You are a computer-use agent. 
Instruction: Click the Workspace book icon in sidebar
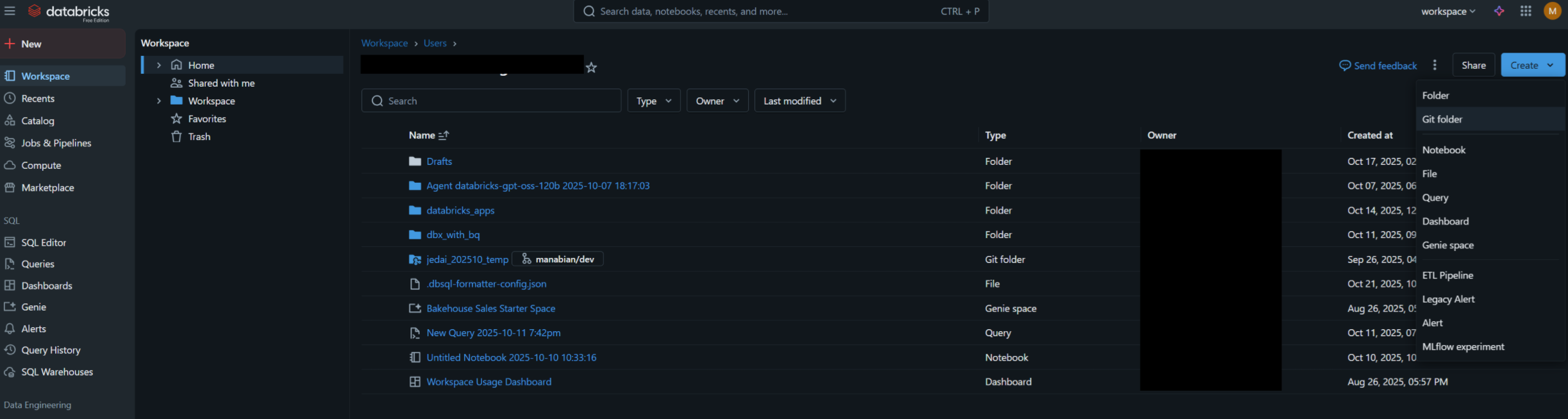coord(10,76)
